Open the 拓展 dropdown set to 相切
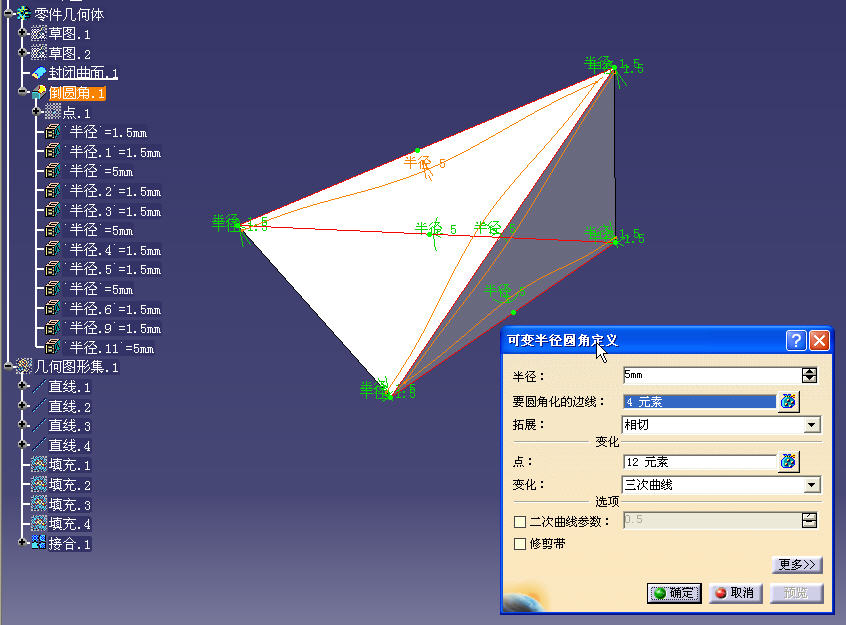 pyautogui.click(x=811, y=425)
